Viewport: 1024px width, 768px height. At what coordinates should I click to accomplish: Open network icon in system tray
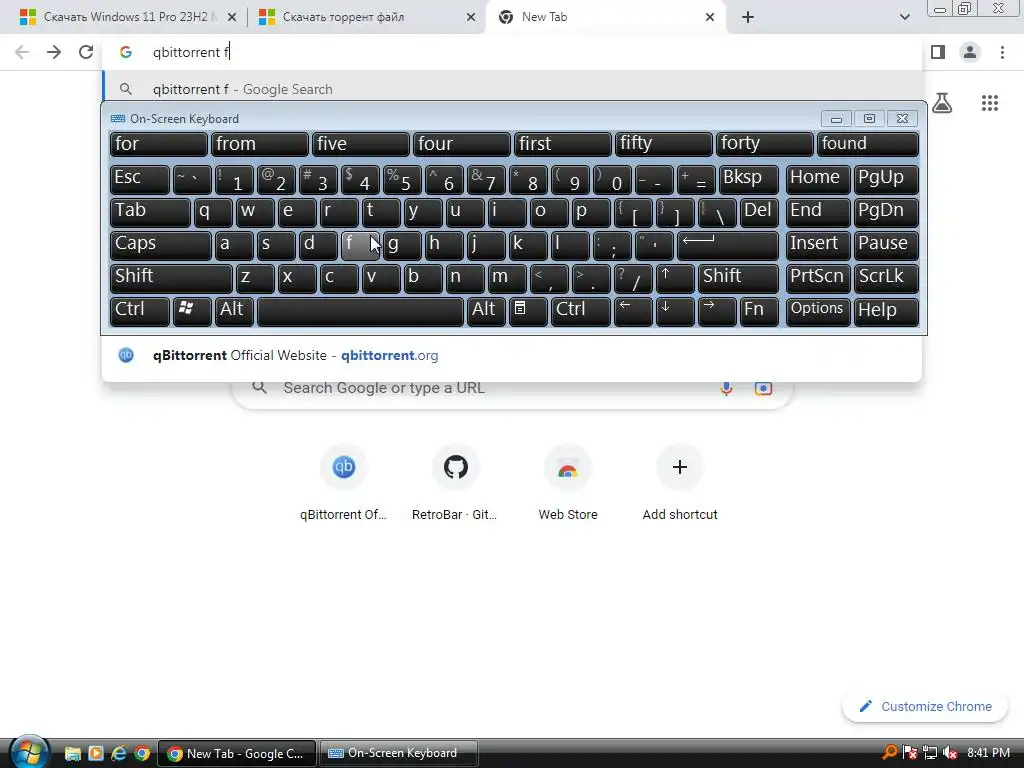coord(930,753)
